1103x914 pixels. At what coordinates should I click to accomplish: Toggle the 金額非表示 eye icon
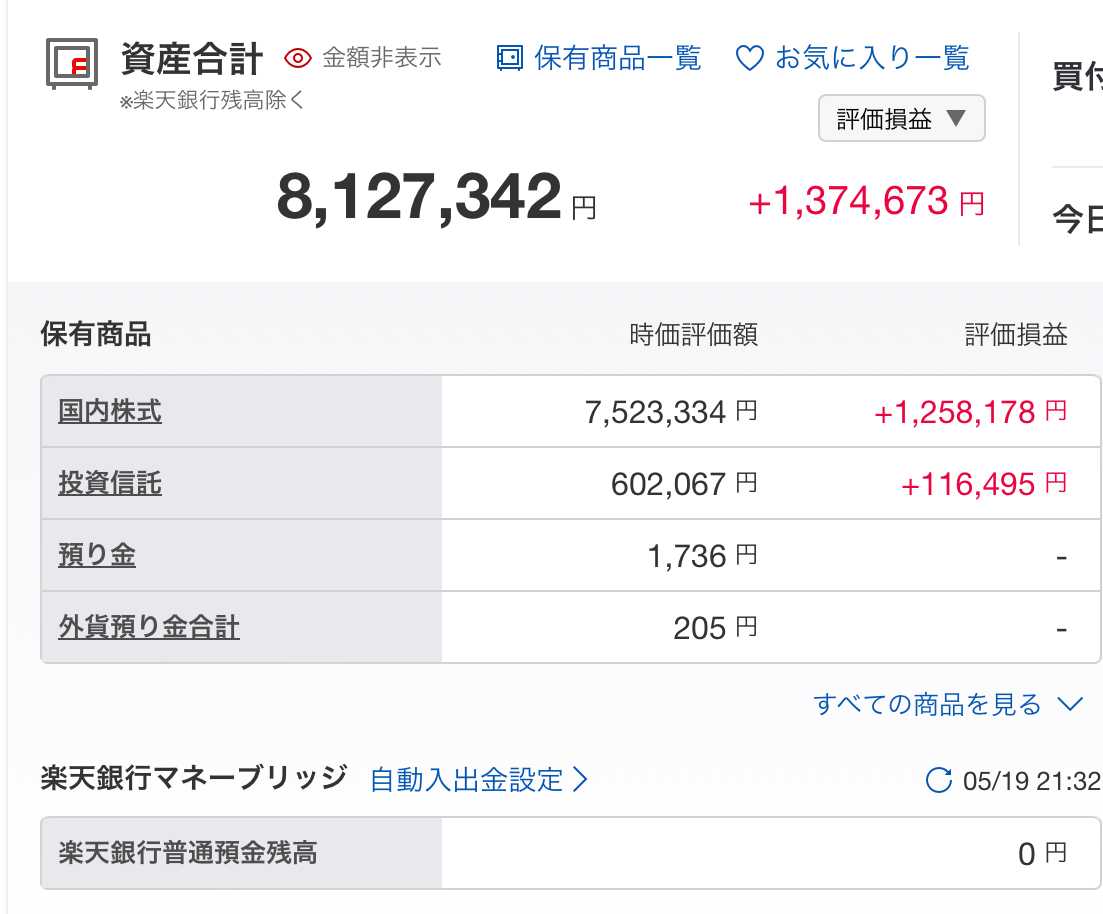pos(298,58)
